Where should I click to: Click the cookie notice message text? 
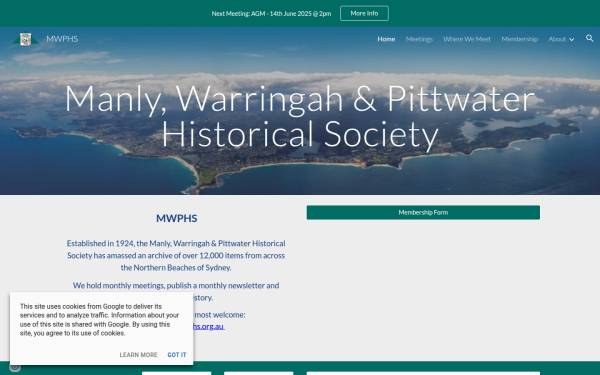[99, 320]
